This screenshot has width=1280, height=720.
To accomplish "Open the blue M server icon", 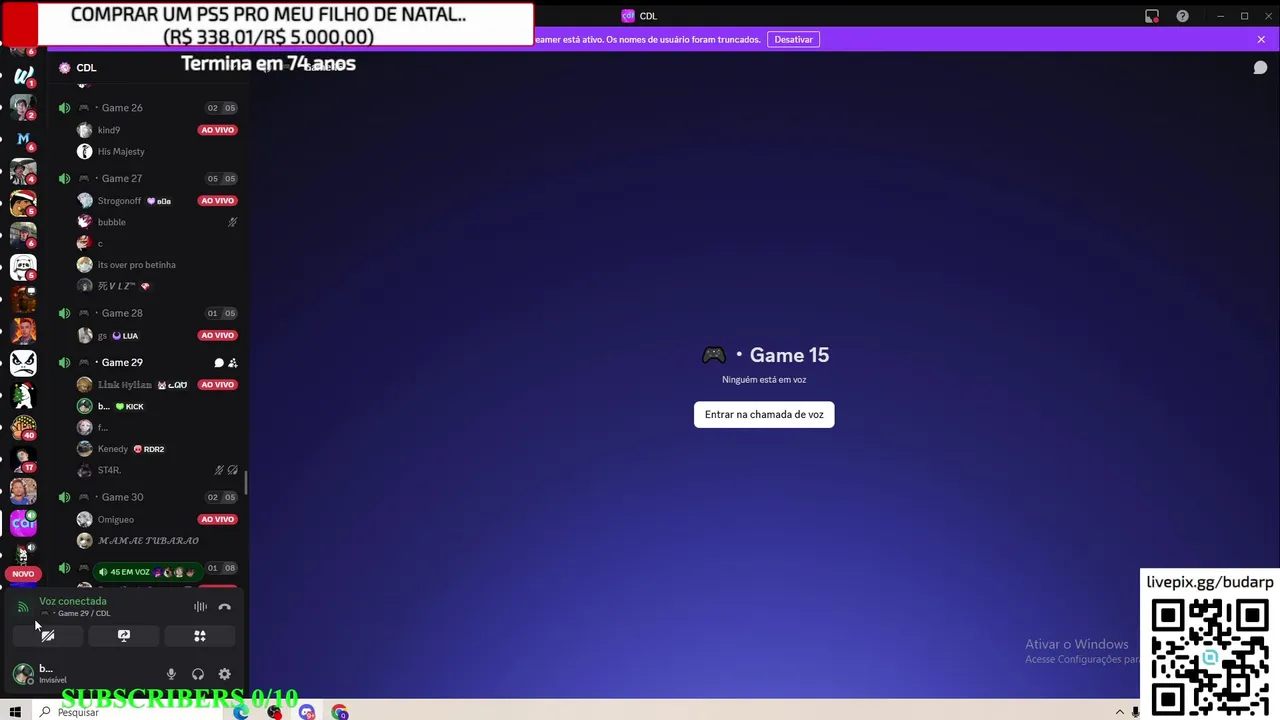I will [23, 139].
